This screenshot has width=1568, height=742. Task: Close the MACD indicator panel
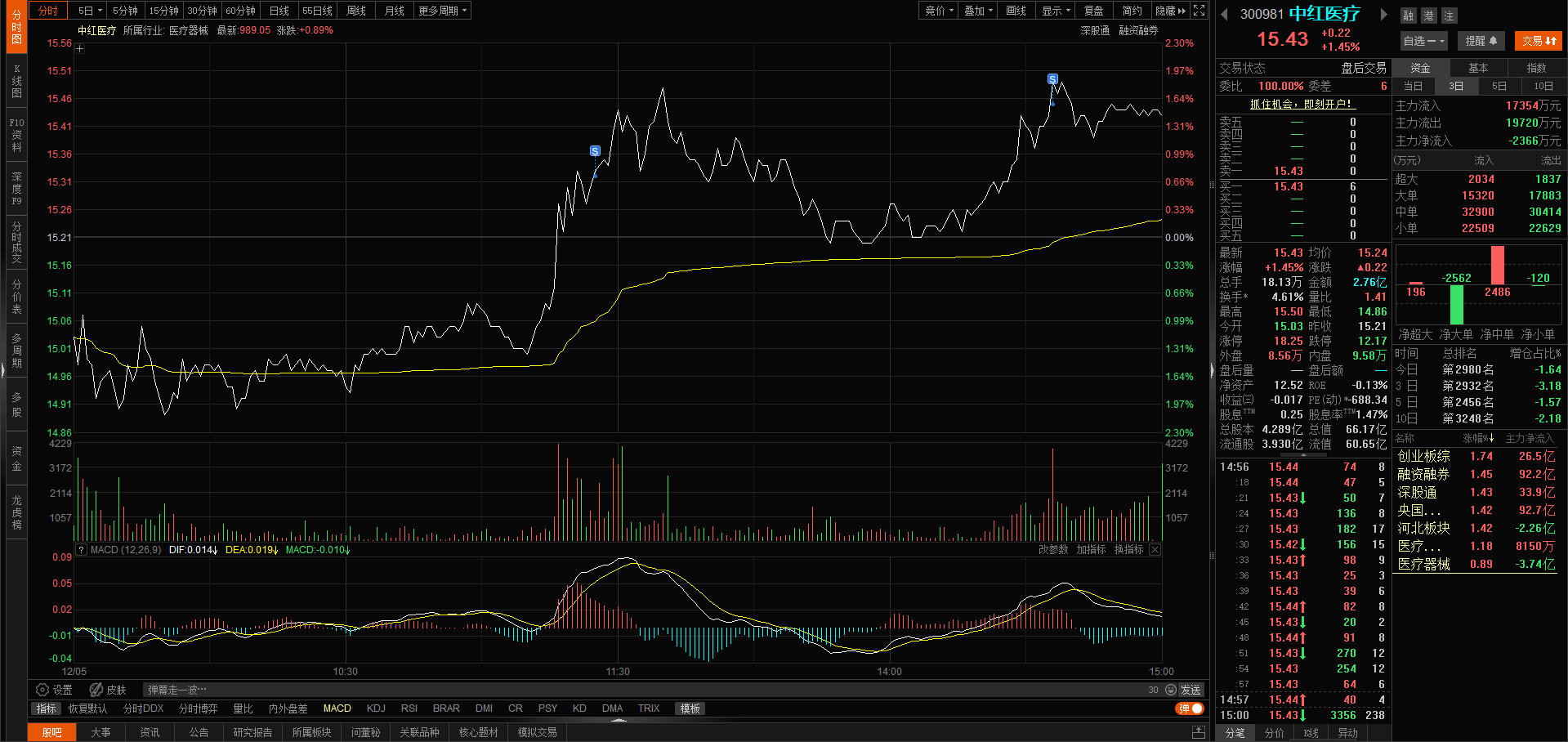point(1155,550)
